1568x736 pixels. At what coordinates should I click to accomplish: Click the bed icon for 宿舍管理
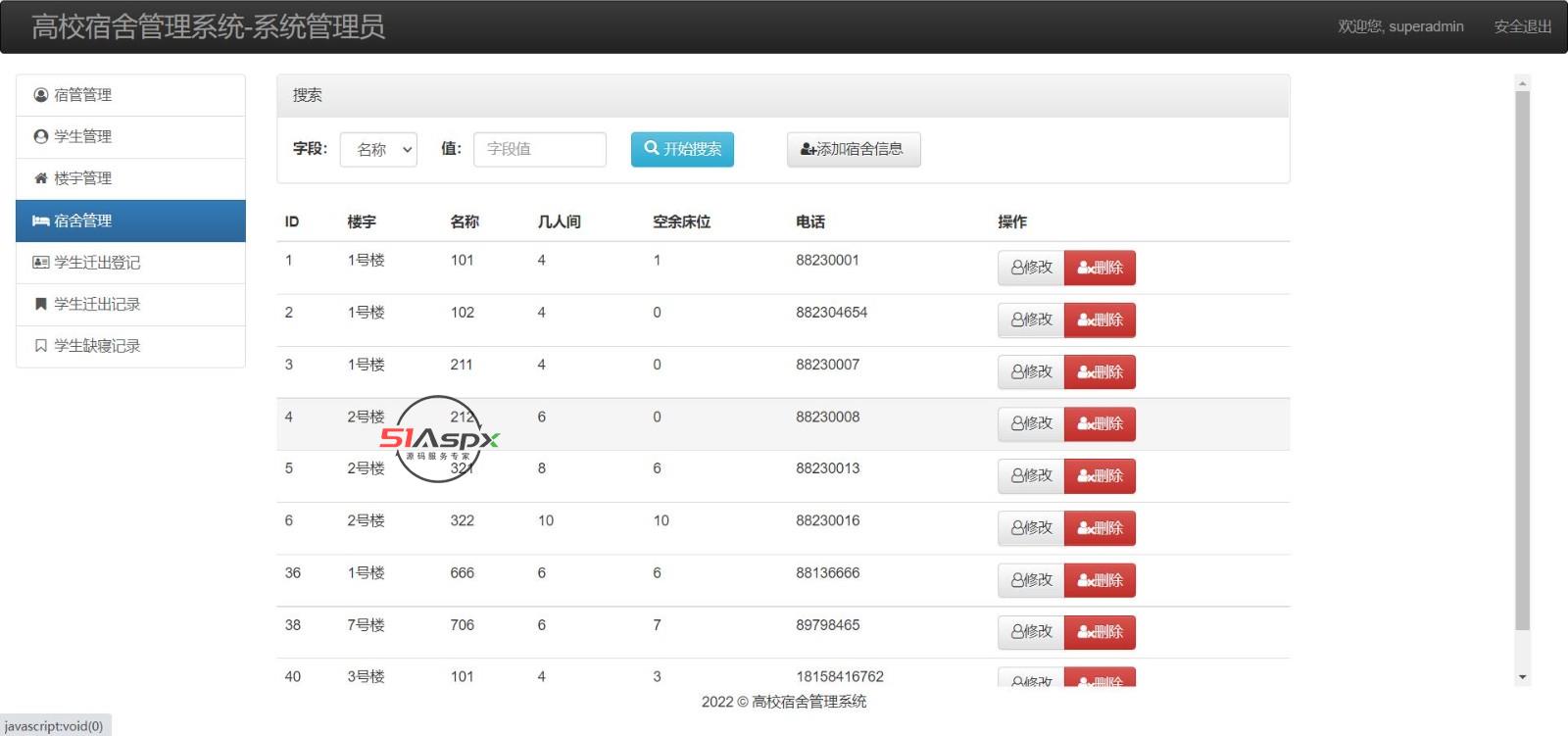coord(41,221)
